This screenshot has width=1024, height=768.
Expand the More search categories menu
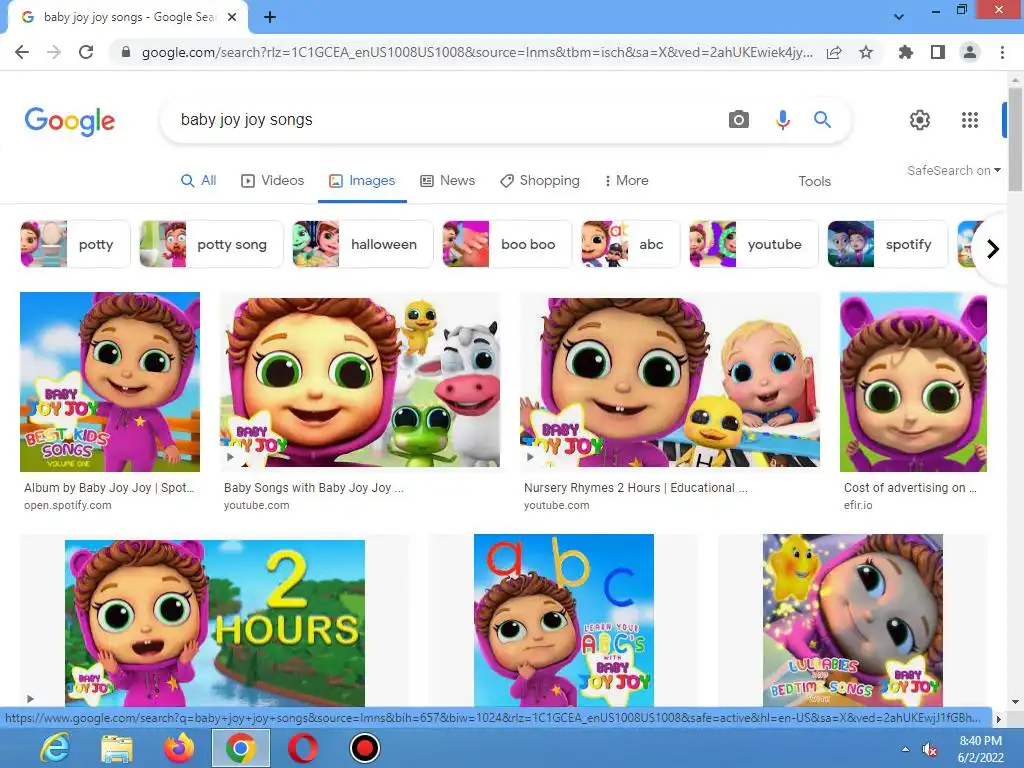click(x=626, y=181)
